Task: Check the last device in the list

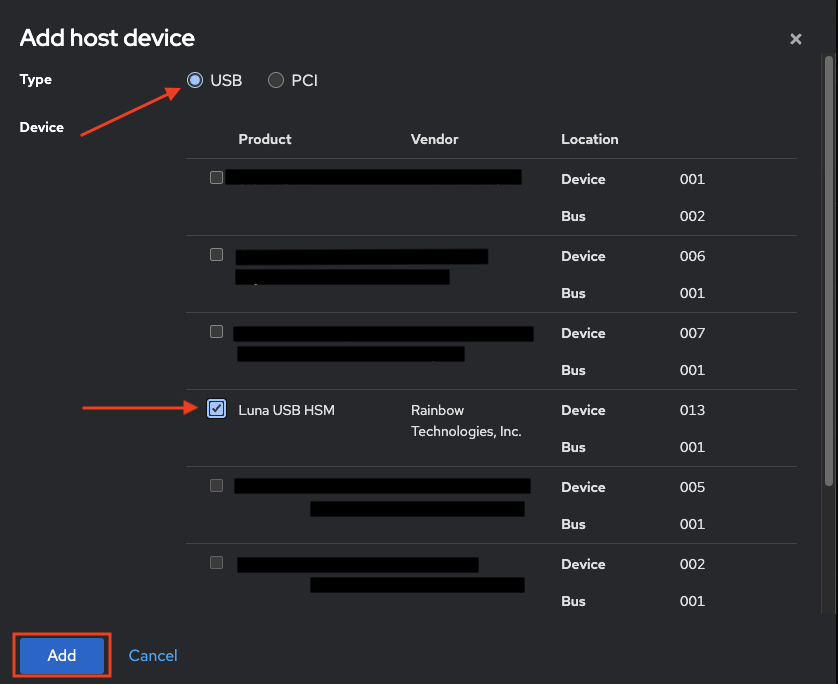Action: tap(216, 563)
